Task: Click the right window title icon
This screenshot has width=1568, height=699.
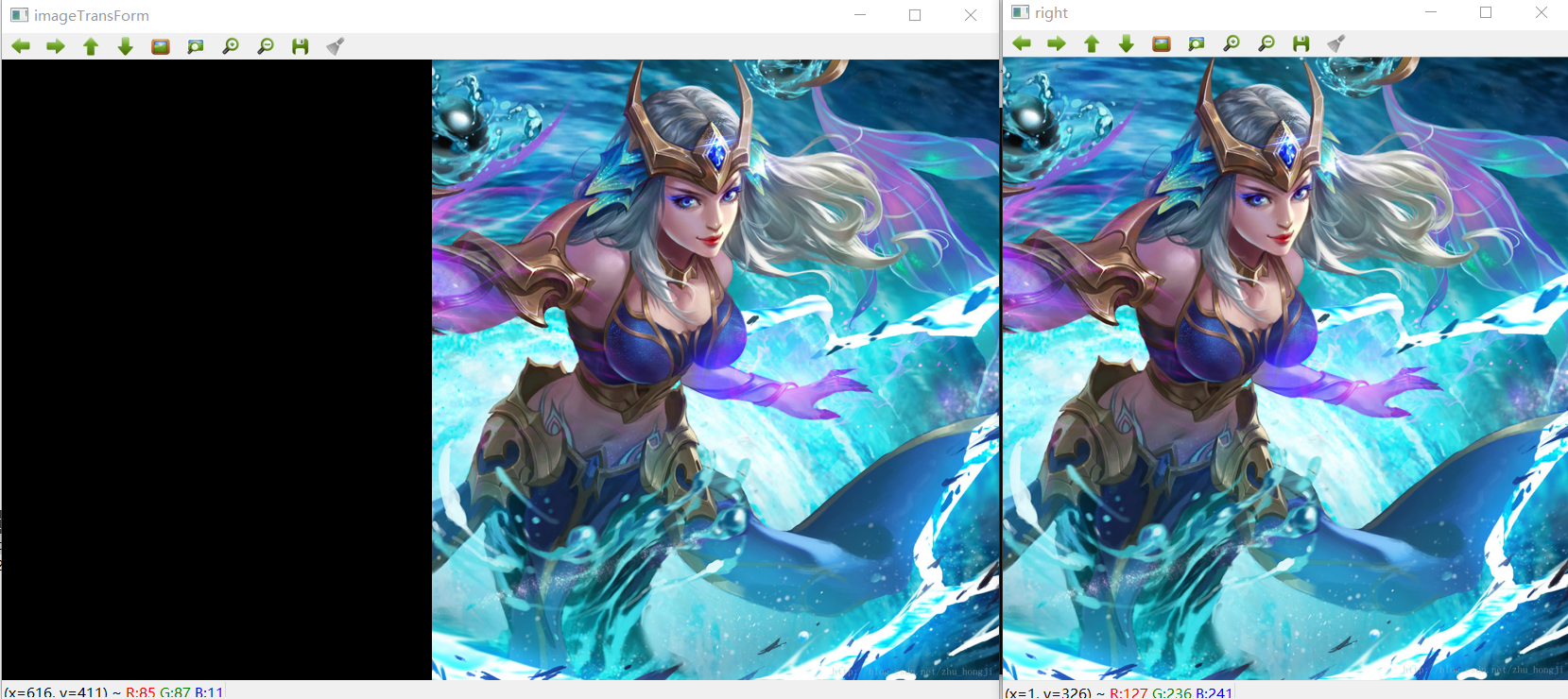Action: tap(1021, 12)
